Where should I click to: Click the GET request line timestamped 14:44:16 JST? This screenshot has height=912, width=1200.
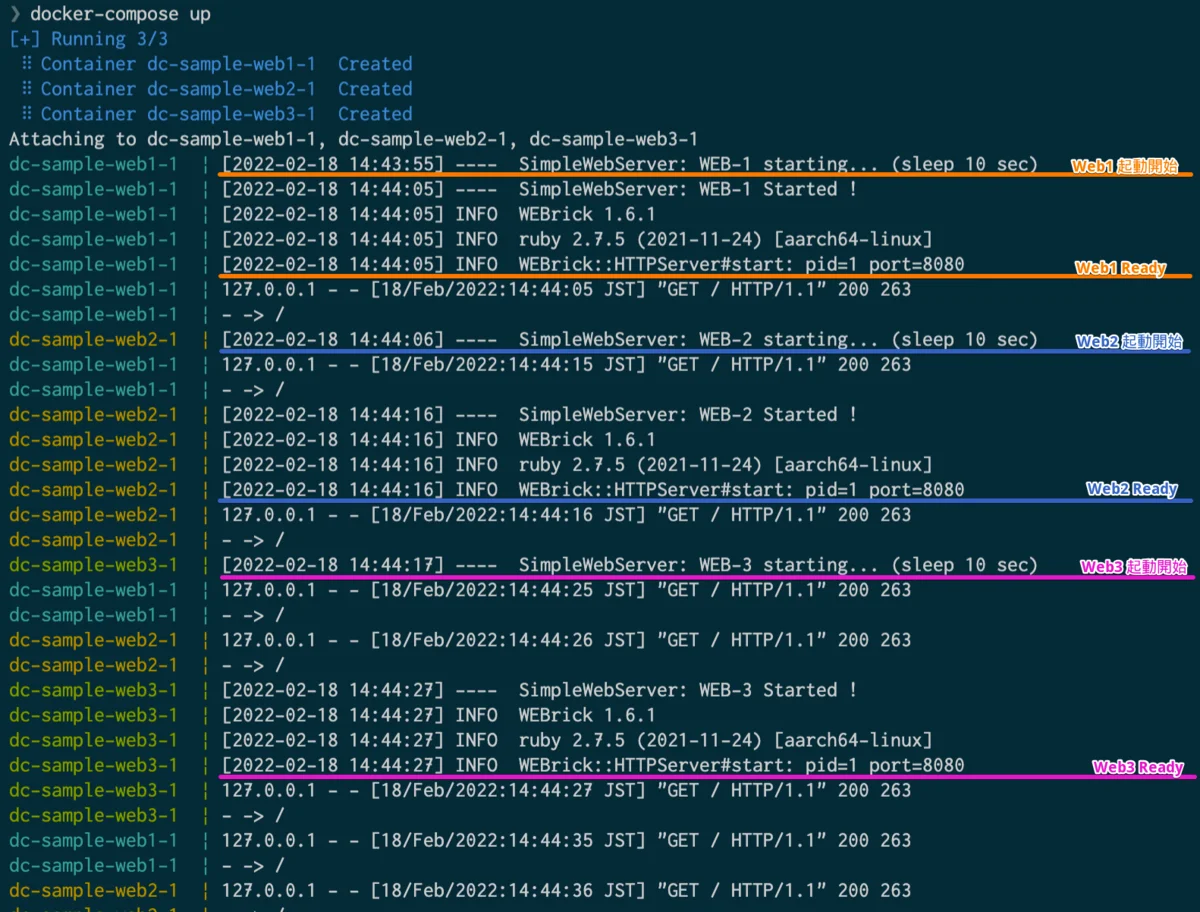pyautogui.click(x=460, y=514)
